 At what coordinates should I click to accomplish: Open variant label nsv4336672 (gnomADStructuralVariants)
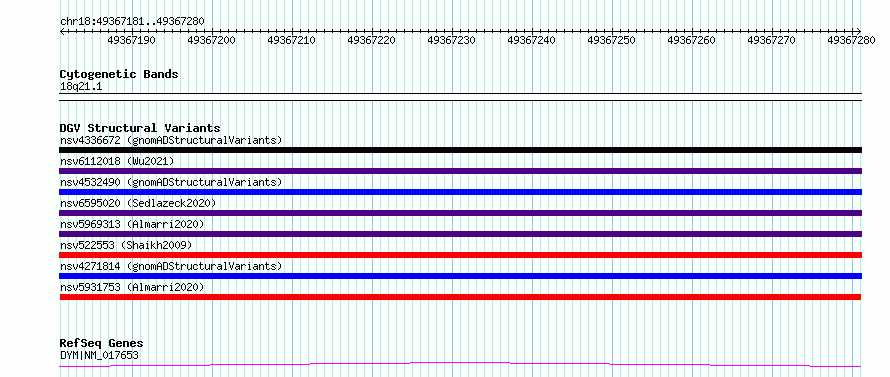pyautogui.click(x=171, y=140)
